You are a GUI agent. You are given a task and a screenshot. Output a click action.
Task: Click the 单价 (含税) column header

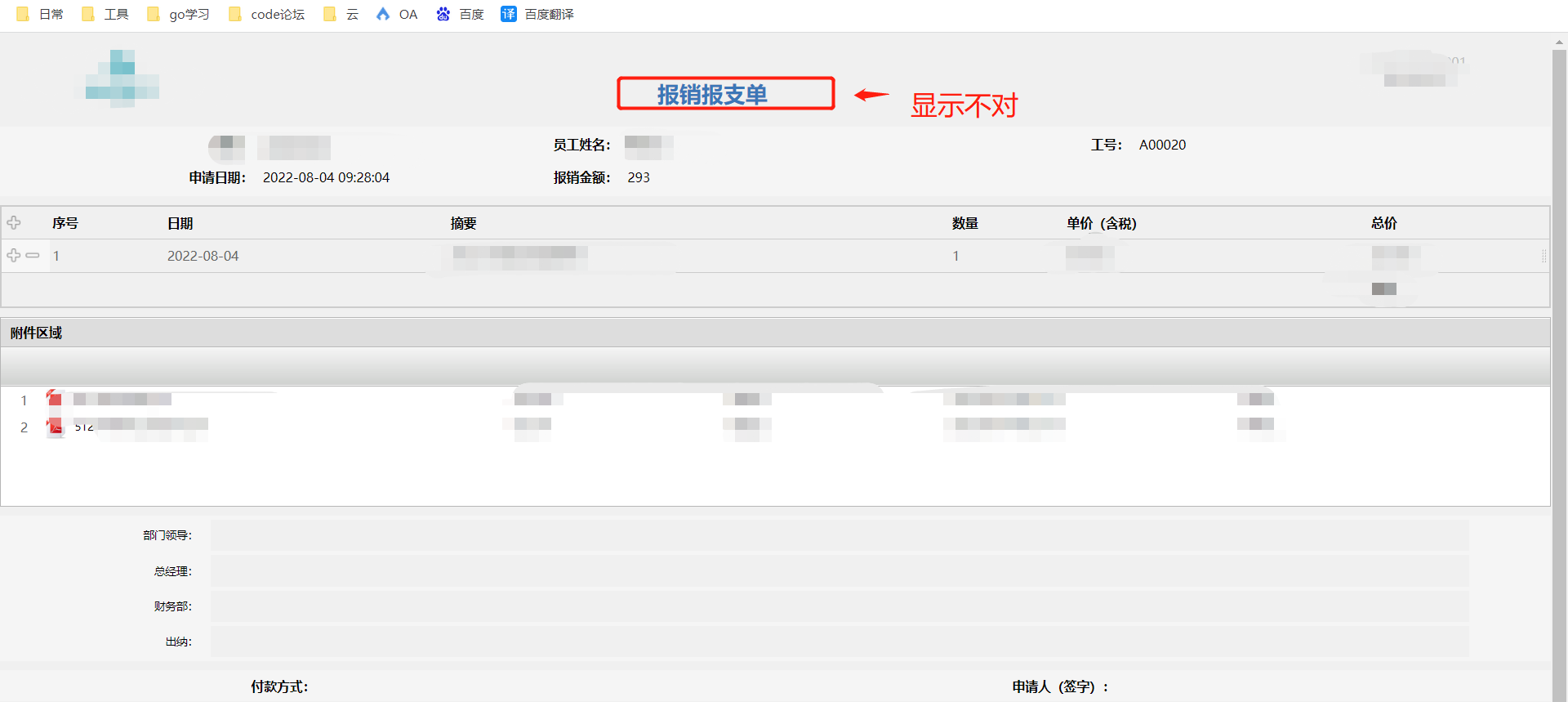(x=1101, y=223)
